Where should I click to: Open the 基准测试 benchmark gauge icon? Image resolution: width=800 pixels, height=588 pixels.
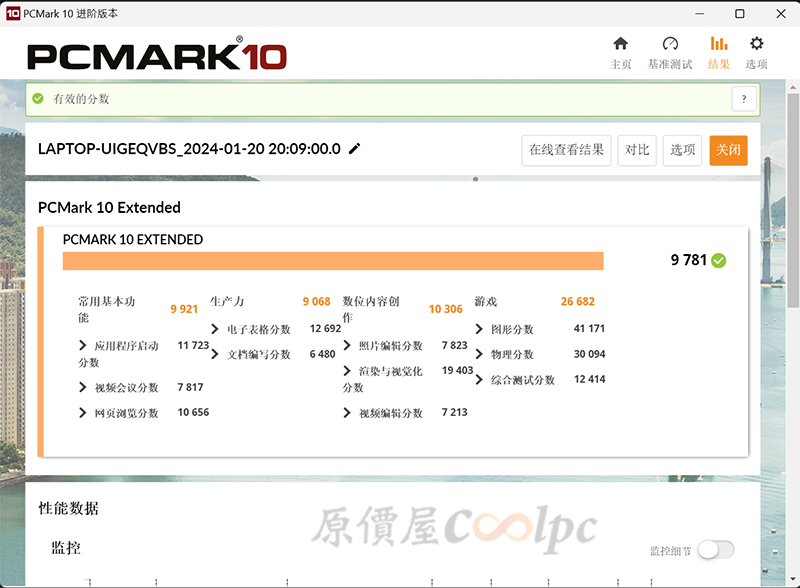(670, 44)
